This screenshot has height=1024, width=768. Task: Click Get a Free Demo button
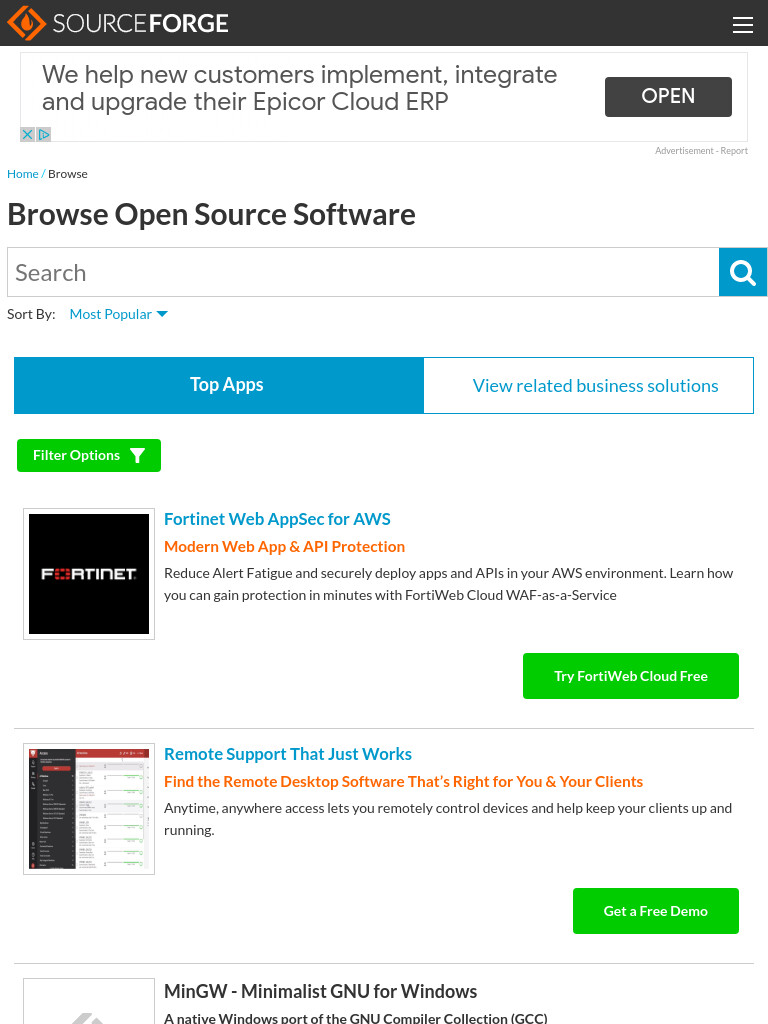tap(656, 911)
